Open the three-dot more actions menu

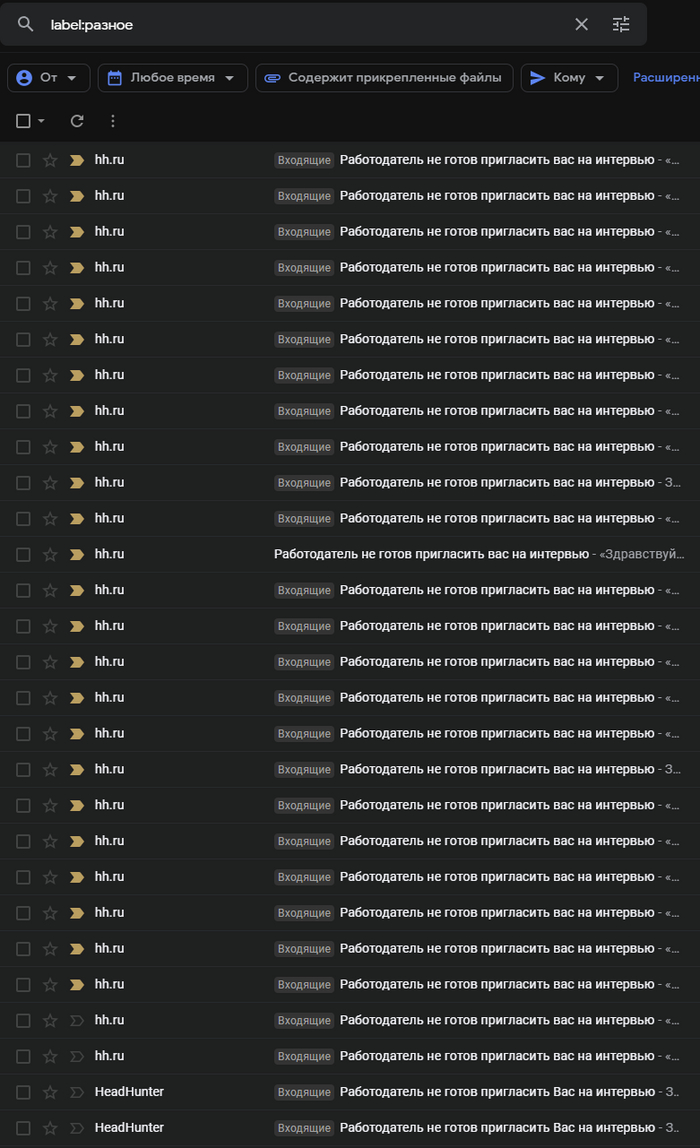click(112, 121)
